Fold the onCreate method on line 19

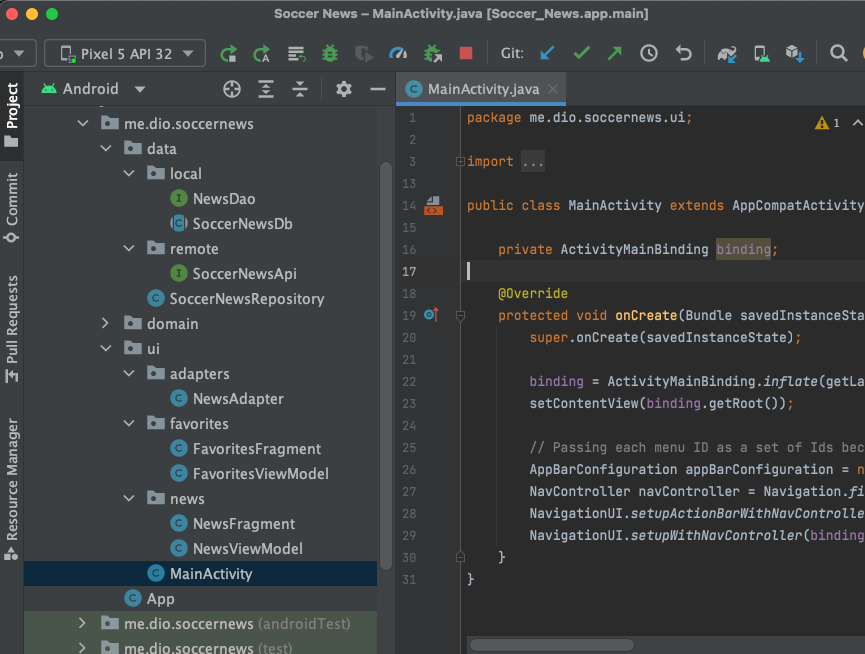coord(460,315)
